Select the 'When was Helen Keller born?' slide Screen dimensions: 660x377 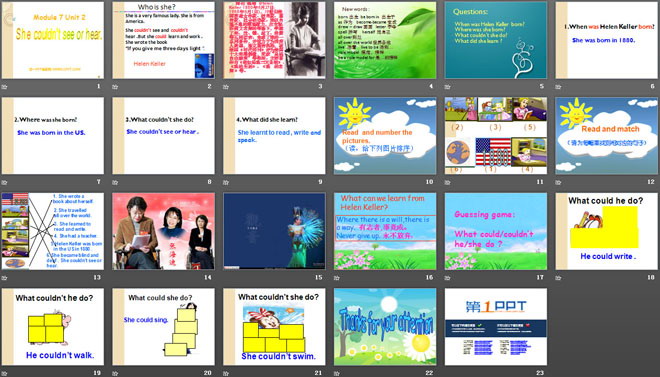pos(607,40)
